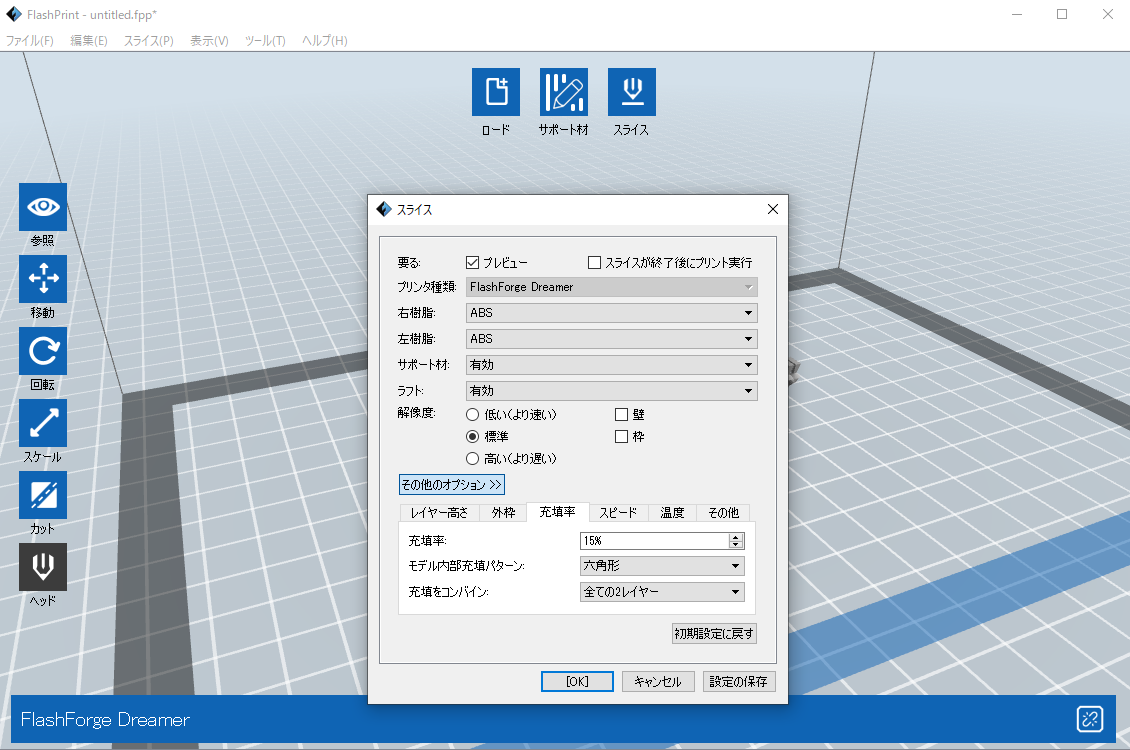1130x750 pixels.
Task: Collapse その他のオプション >> section
Action: tap(452, 484)
